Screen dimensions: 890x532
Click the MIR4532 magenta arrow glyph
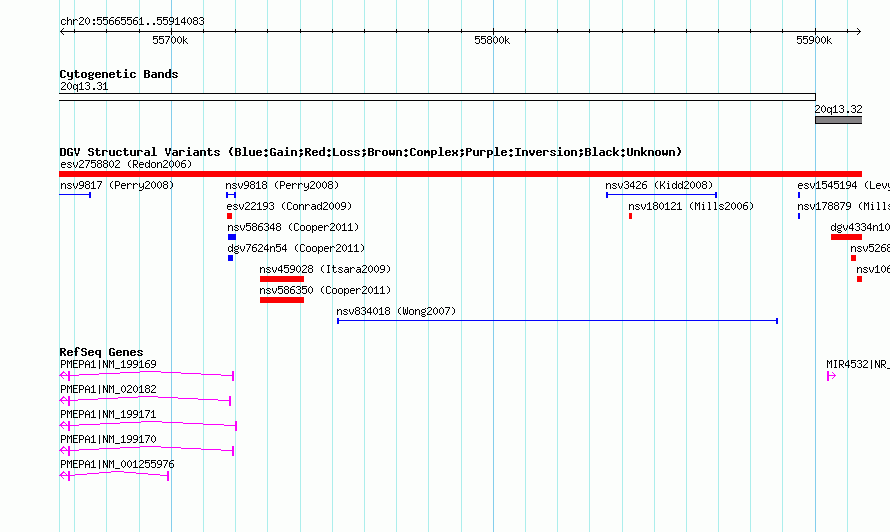(x=832, y=376)
